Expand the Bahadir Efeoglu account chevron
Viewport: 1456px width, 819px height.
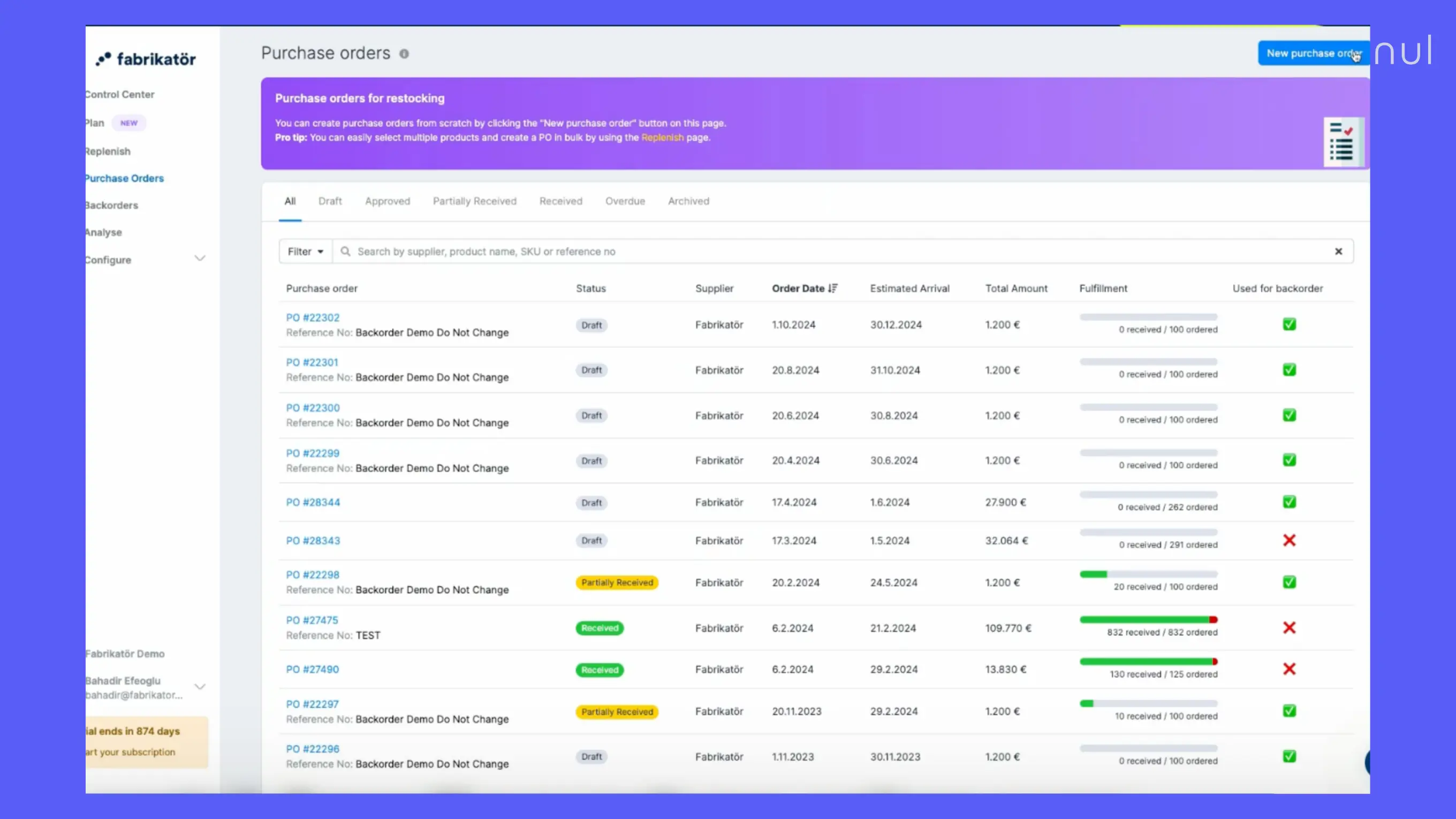[200, 687]
